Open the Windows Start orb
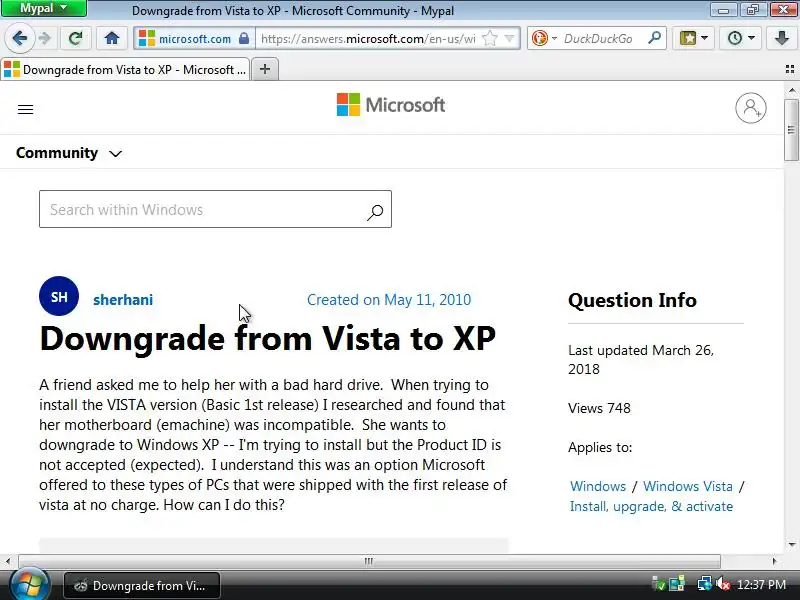This screenshot has width=800, height=600. click(30, 584)
